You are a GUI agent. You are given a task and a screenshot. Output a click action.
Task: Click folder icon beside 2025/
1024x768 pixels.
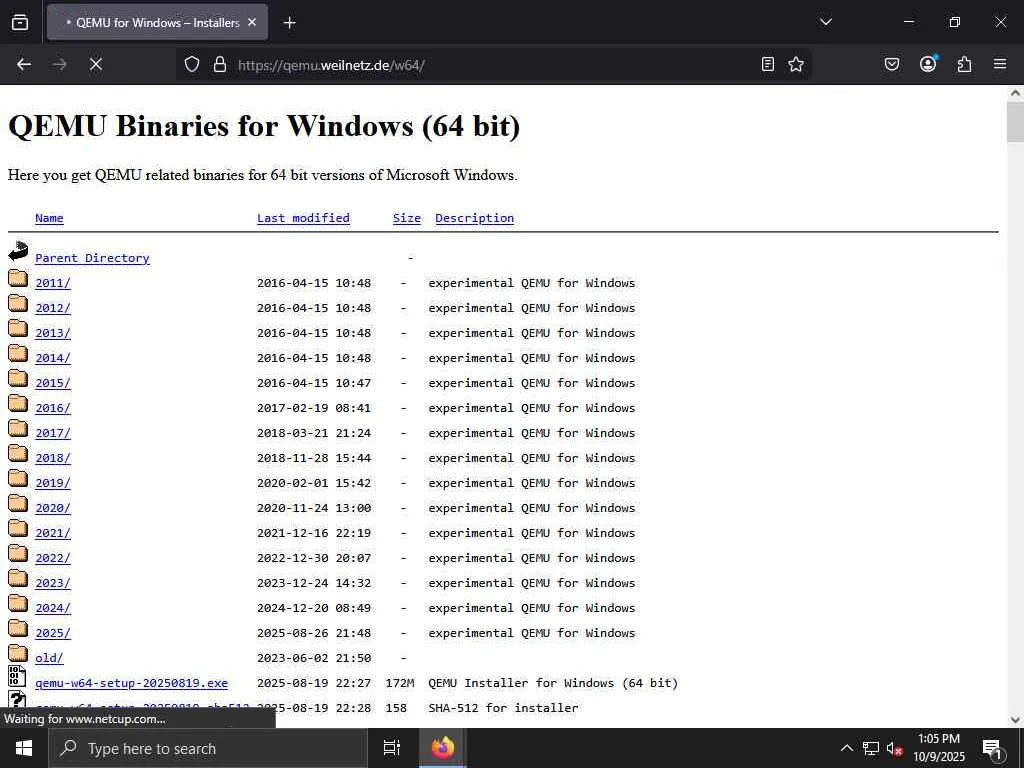click(18, 629)
